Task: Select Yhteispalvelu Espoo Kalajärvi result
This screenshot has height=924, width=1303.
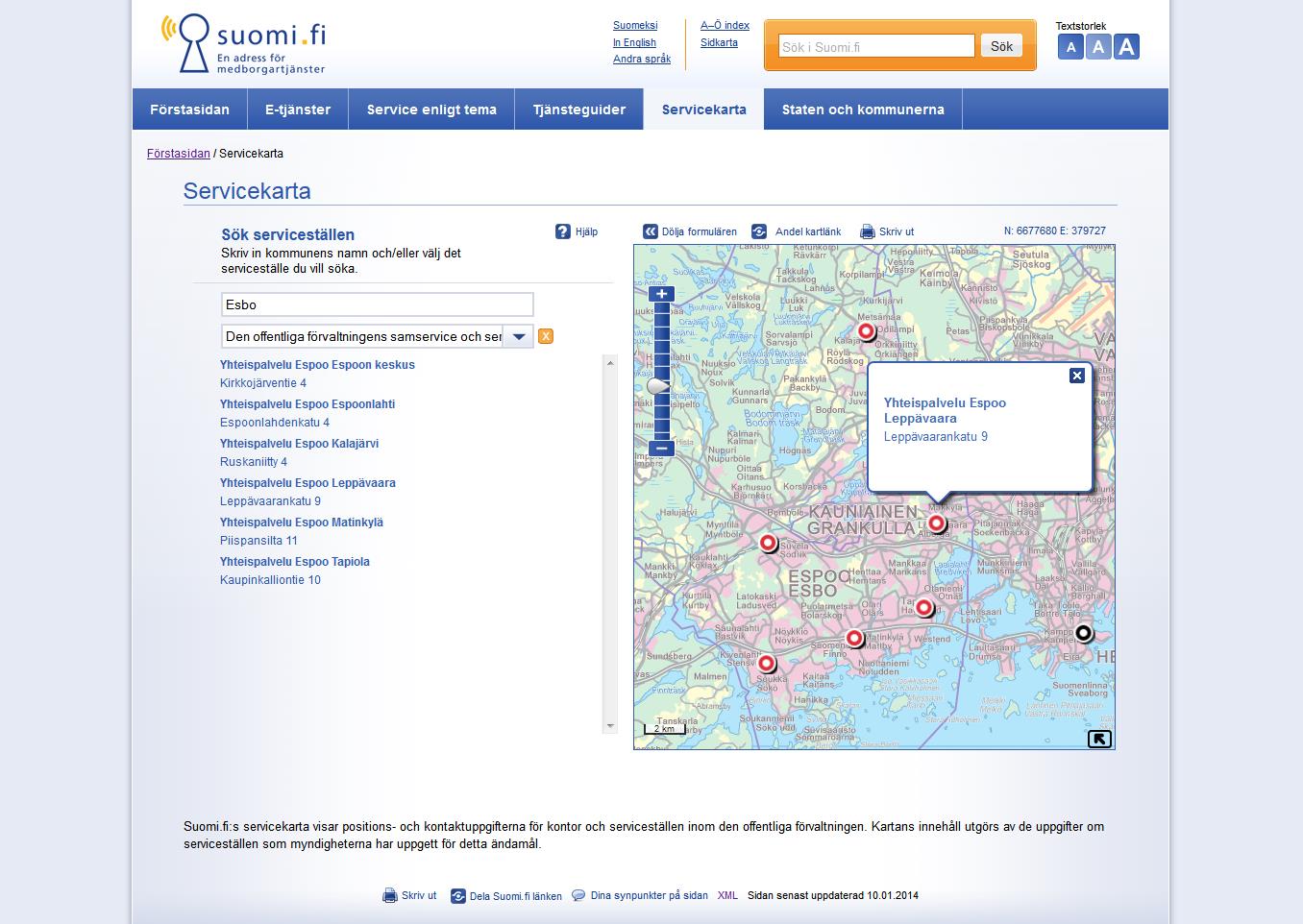Action: tap(299, 444)
